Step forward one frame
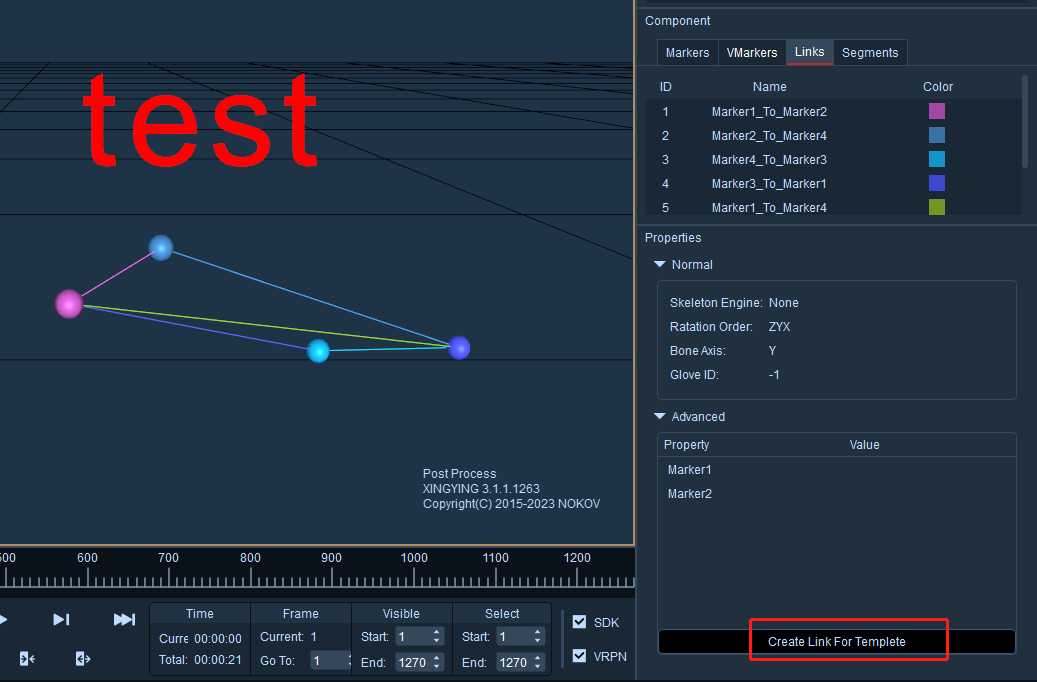The width and height of the screenshot is (1037, 682). point(61,619)
